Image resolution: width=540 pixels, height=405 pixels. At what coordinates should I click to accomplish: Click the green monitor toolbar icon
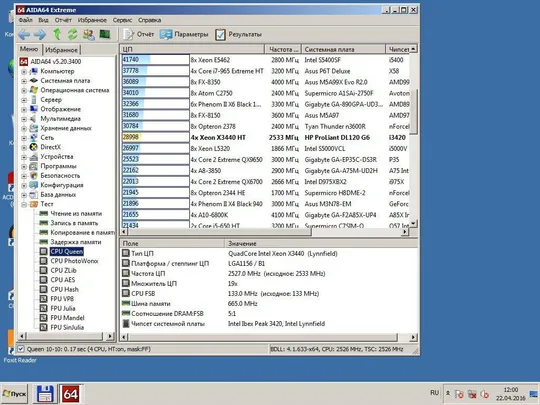coord(105,34)
